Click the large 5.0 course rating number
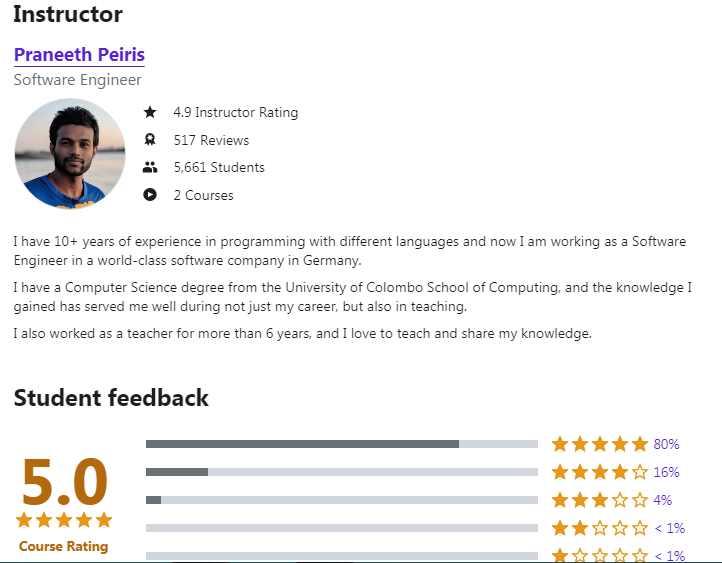The image size is (722, 563). click(64, 482)
